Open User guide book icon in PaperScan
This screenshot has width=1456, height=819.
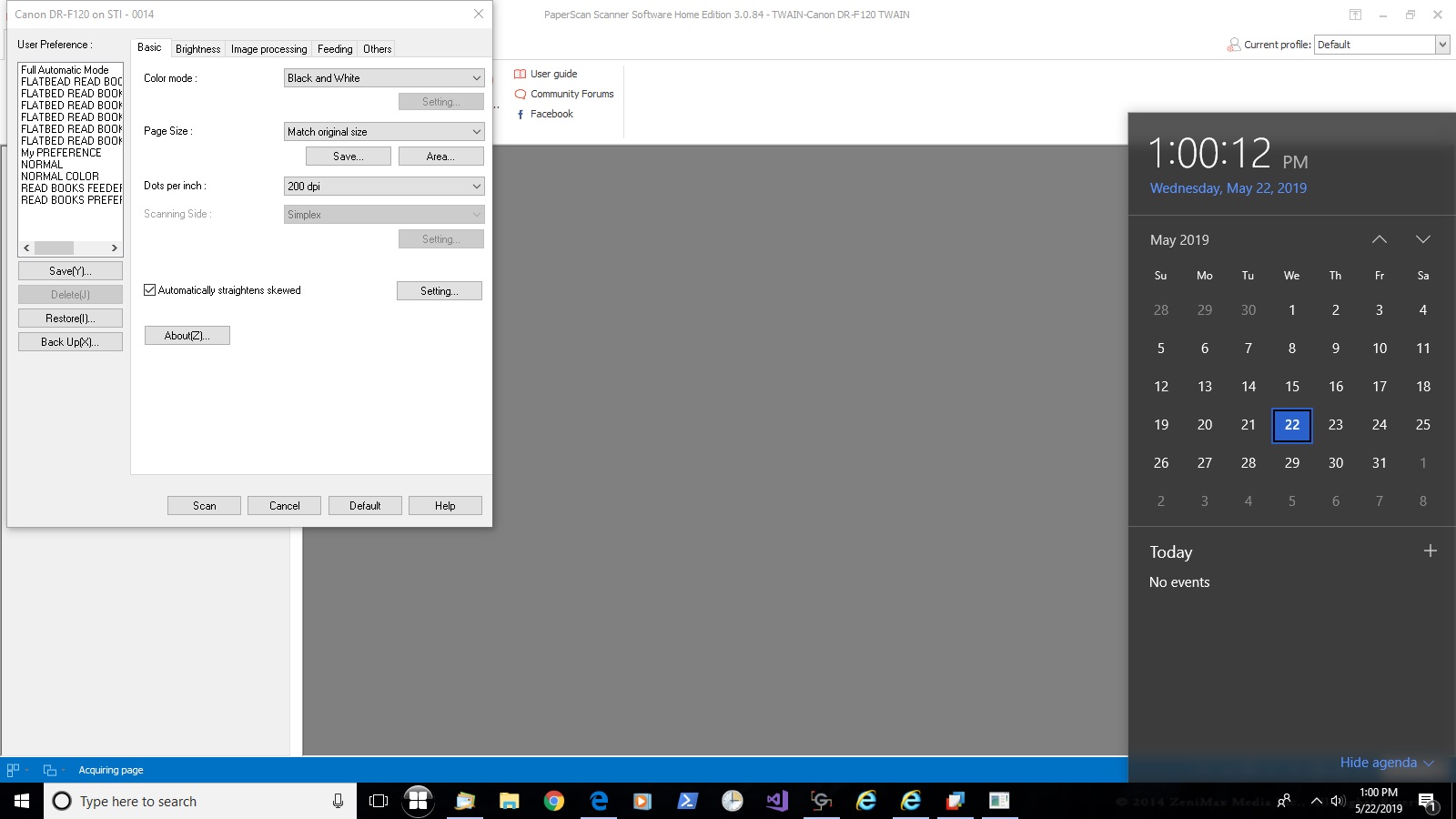tap(520, 74)
